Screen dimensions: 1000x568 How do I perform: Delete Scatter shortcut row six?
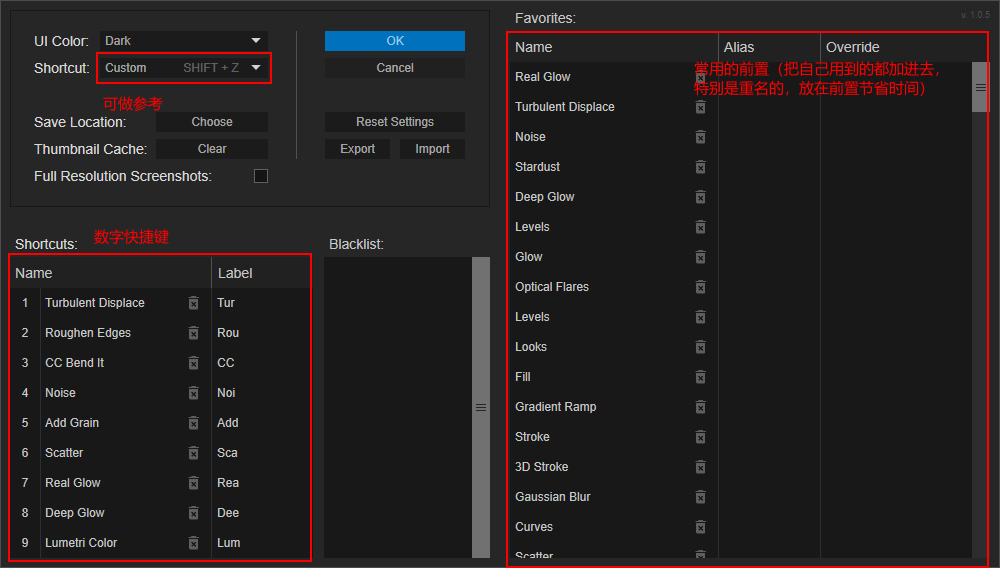[193, 453]
